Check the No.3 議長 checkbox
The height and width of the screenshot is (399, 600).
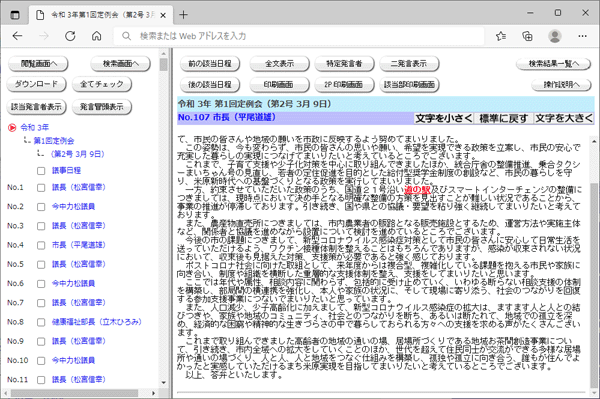click(x=41, y=226)
